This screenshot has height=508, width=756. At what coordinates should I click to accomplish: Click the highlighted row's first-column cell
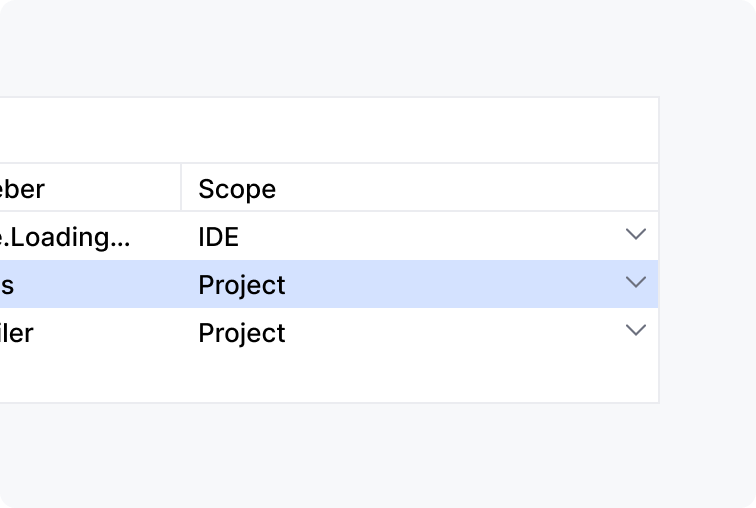10,285
